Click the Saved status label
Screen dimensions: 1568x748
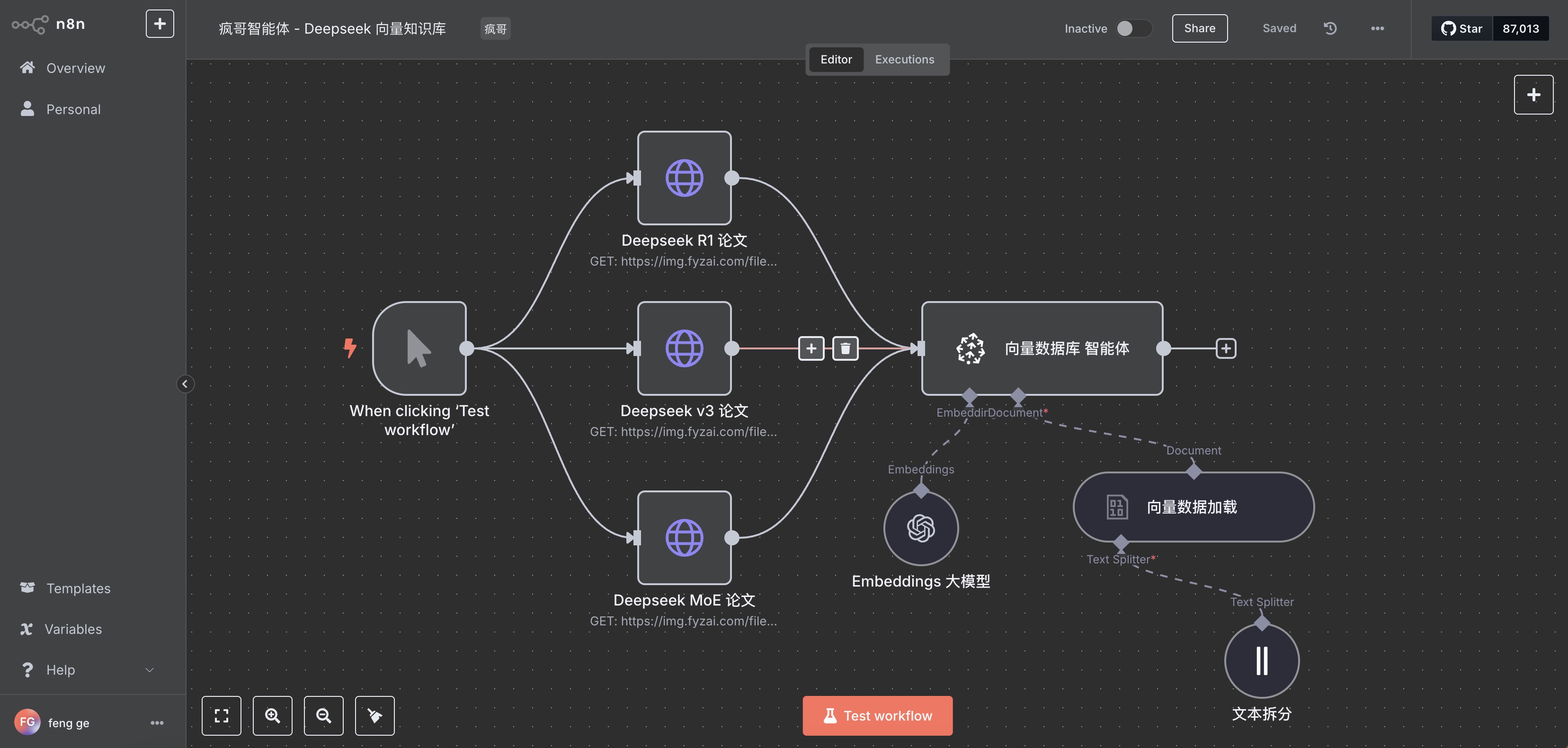tap(1279, 28)
